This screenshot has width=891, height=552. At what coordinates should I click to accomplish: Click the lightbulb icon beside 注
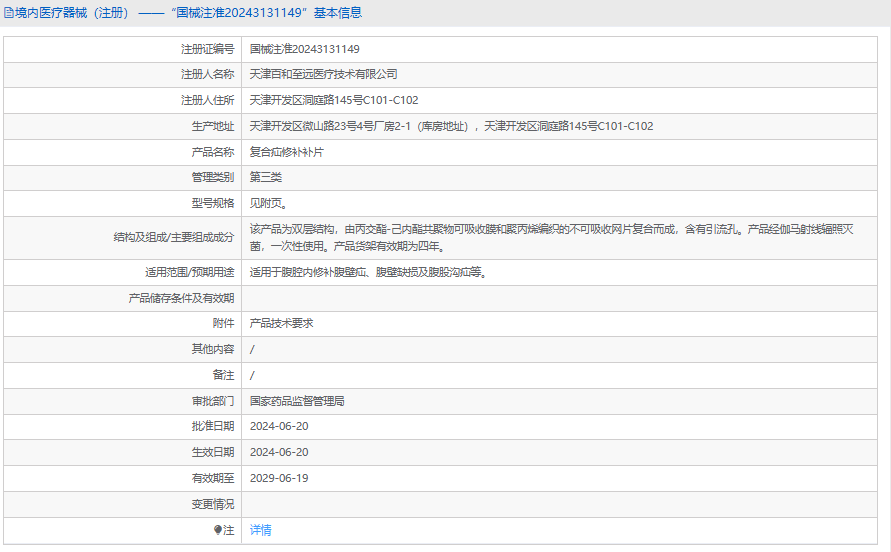pos(218,530)
